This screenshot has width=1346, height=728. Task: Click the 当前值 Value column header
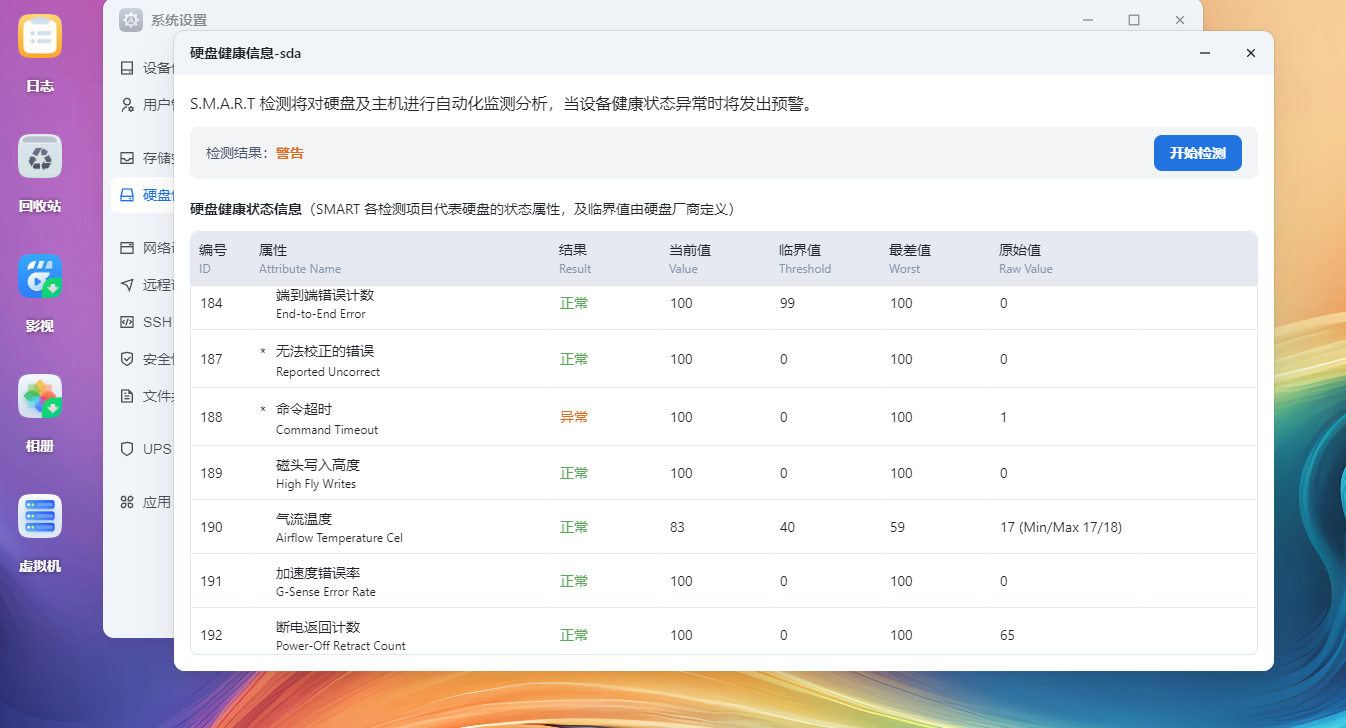coord(690,259)
